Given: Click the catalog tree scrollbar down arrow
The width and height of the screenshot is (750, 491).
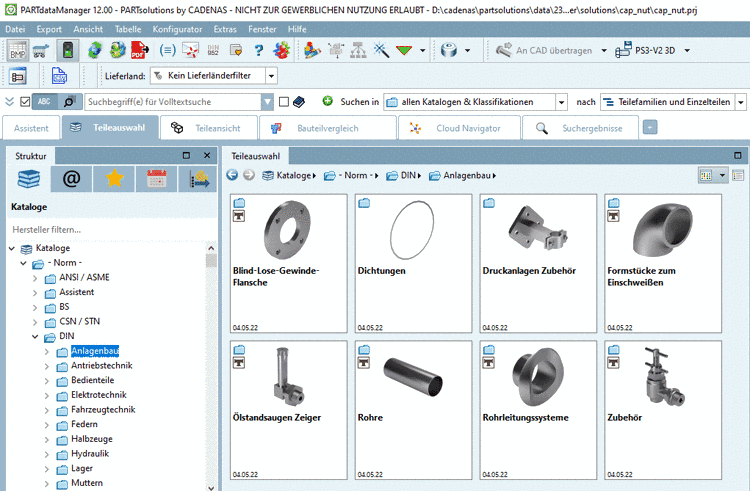Looking at the screenshot, I should [x=211, y=487].
